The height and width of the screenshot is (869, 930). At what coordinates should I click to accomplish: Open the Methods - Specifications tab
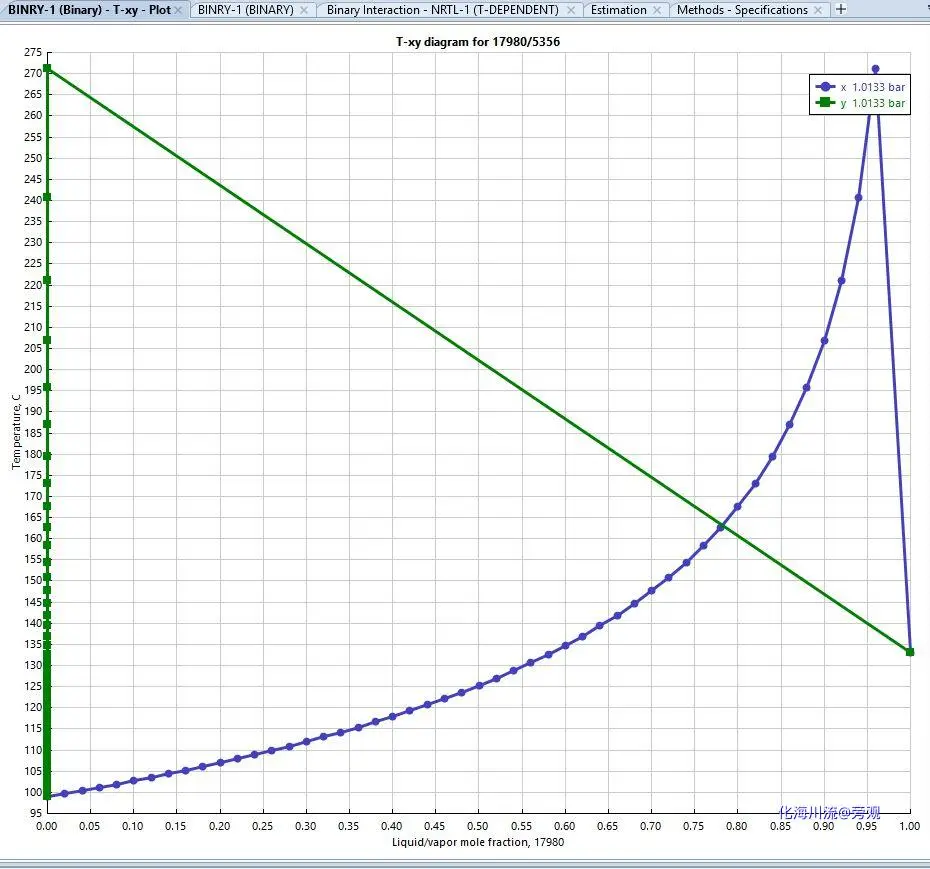[741, 10]
